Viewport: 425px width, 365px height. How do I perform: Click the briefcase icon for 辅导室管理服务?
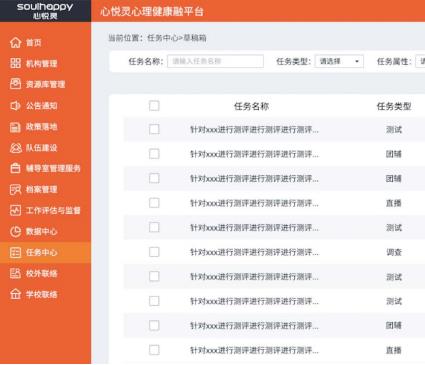[x=16, y=168]
